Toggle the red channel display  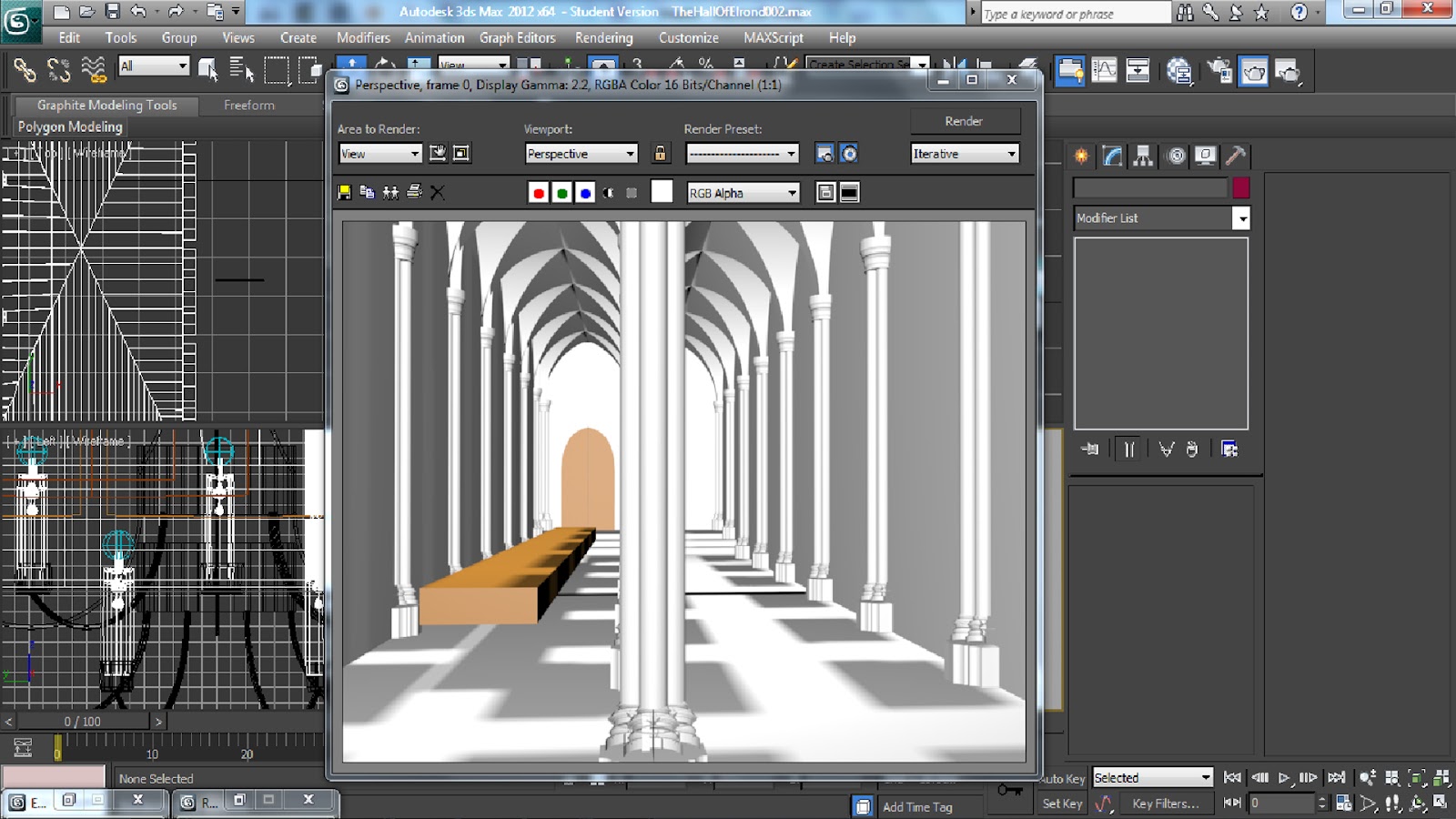point(539,193)
